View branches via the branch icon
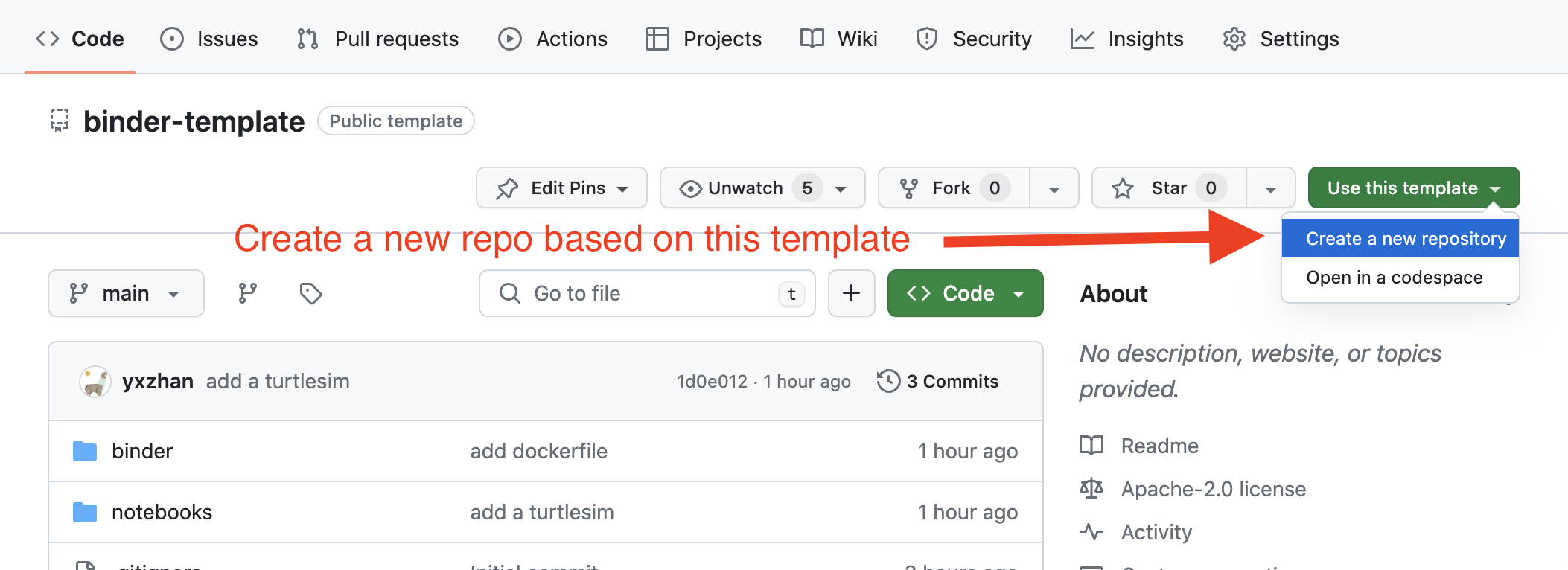This screenshot has width=1568, height=570. click(x=247, y=293)
